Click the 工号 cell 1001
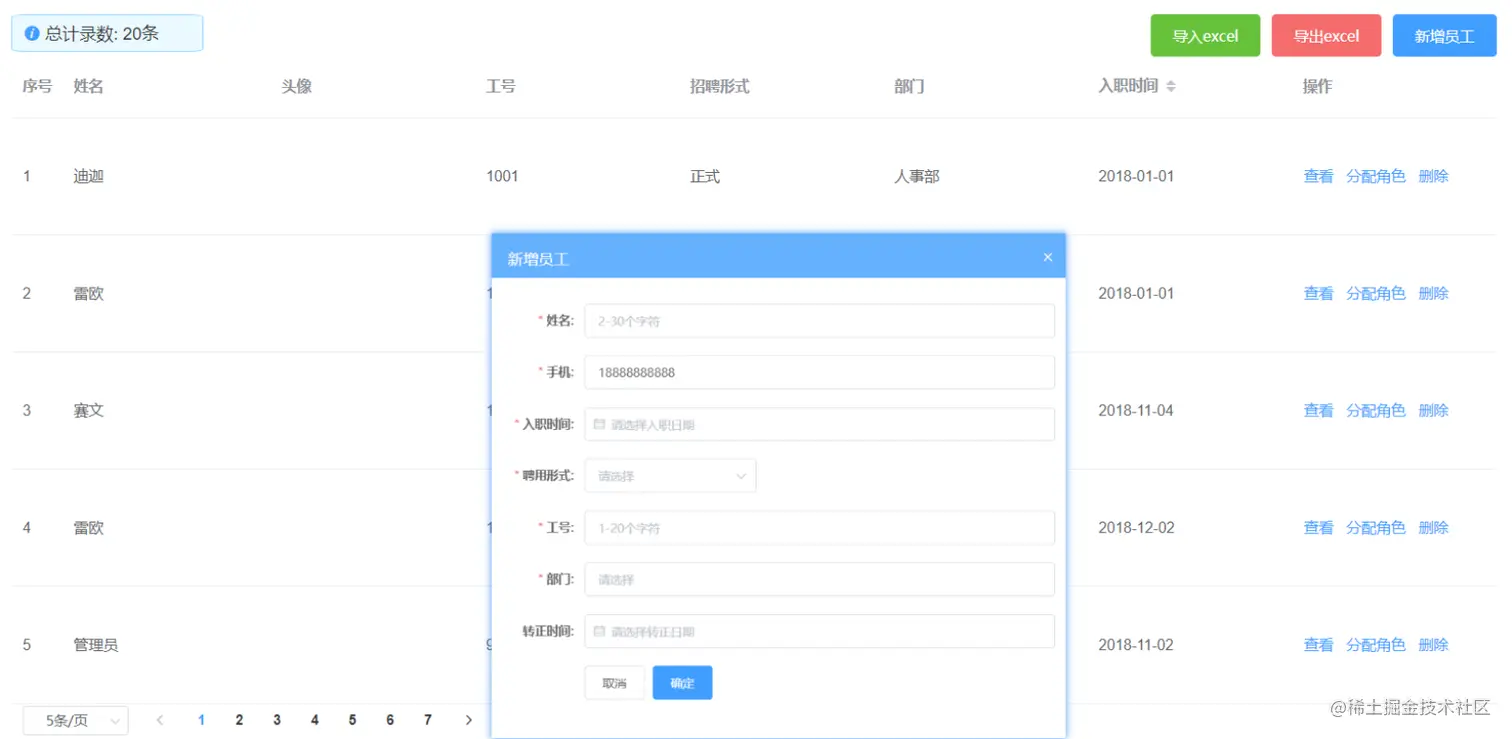This screenshot has width=1512, height=739. point(502,176)
